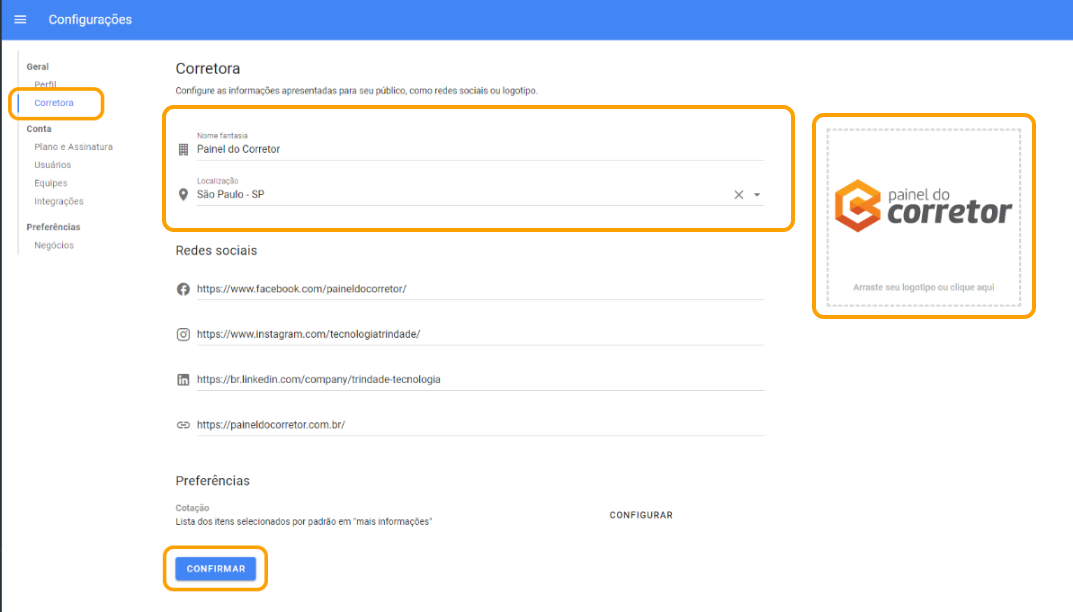Edit the Instagram URL field
The height and width of the screenshot is (612, 1073).
[x=480, y=334]
